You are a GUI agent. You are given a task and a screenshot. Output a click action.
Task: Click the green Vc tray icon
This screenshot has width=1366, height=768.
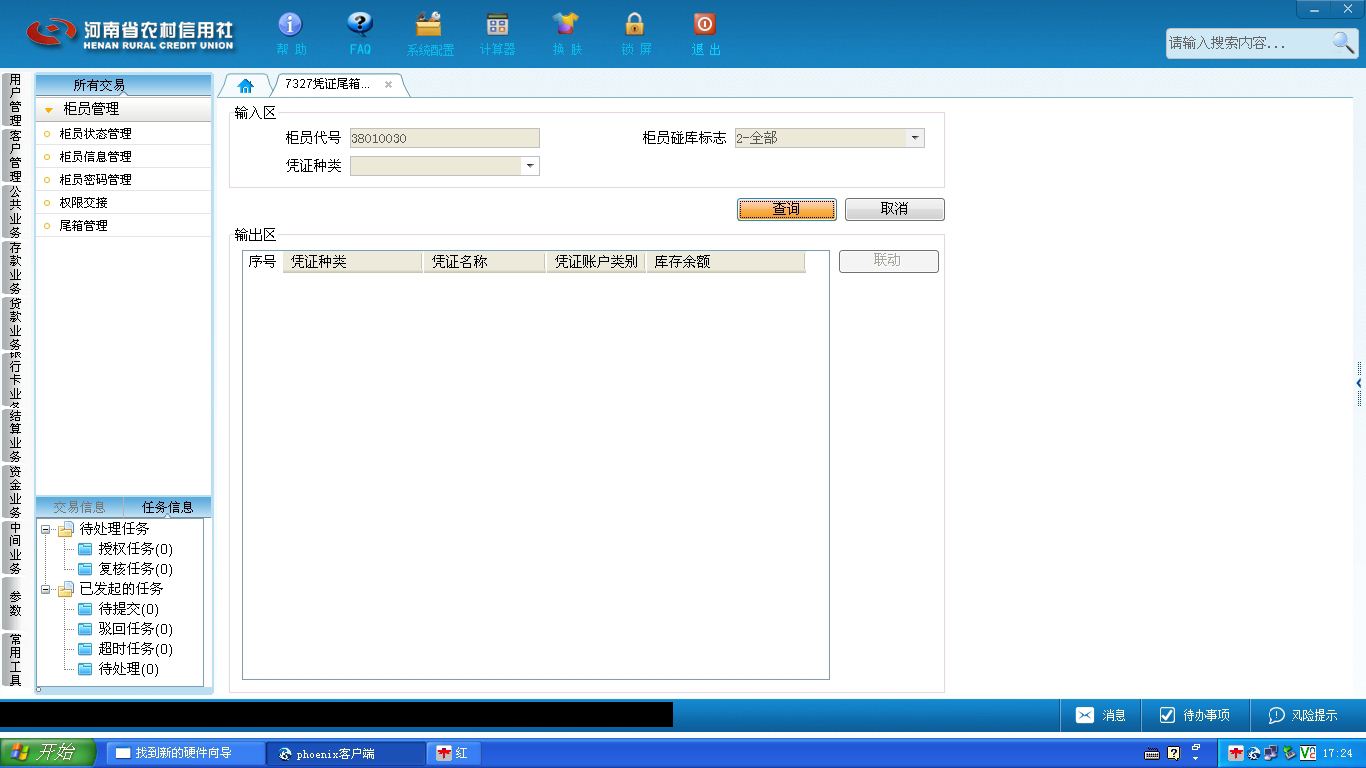coord(1307,753)
